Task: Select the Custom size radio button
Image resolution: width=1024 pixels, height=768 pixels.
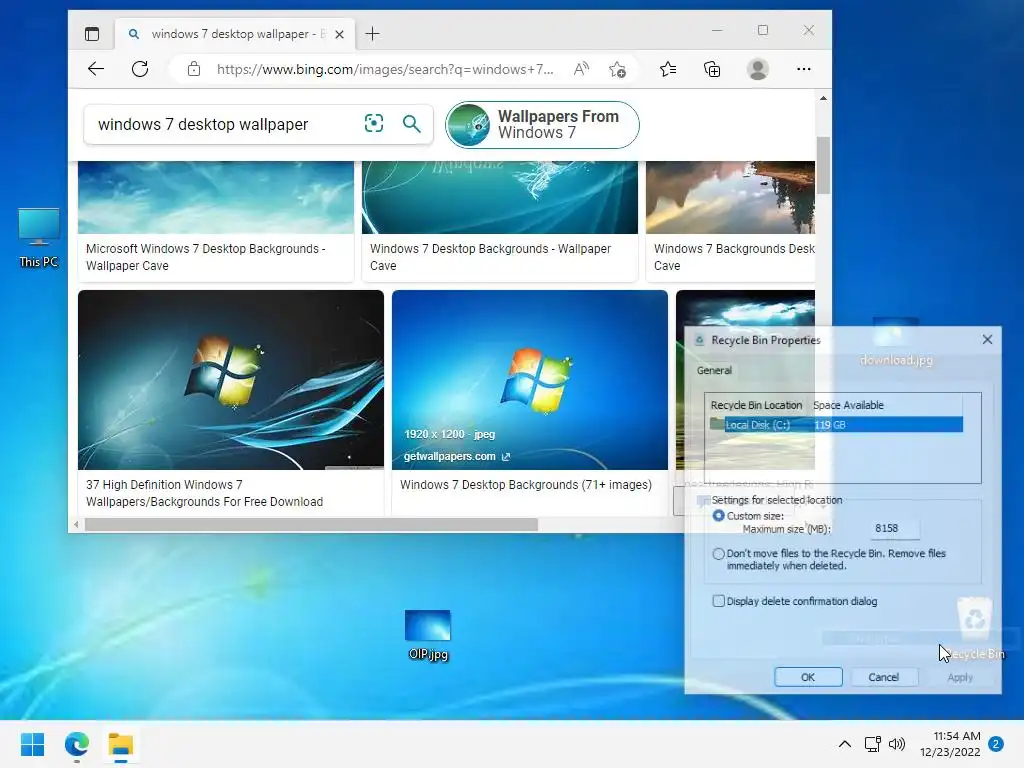Action: [718, 516]
